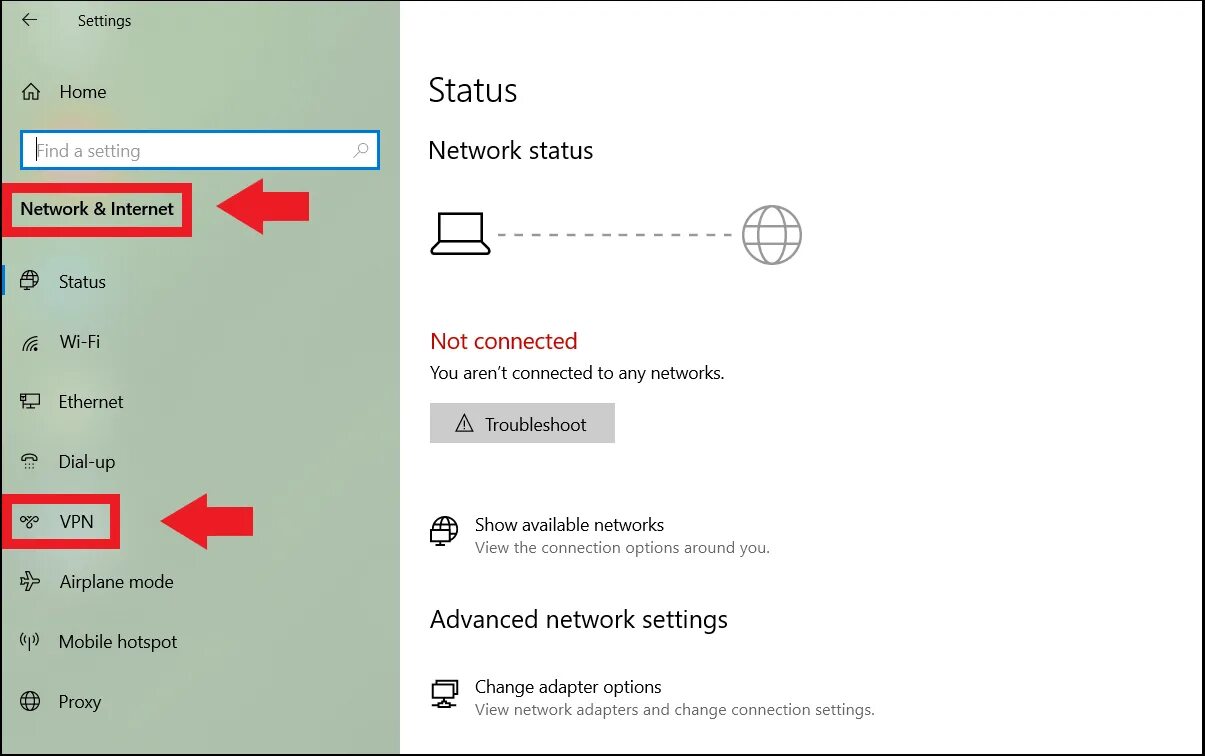
Task: Click the Wi-Fi signal icon
Action: tap(30, 342)
